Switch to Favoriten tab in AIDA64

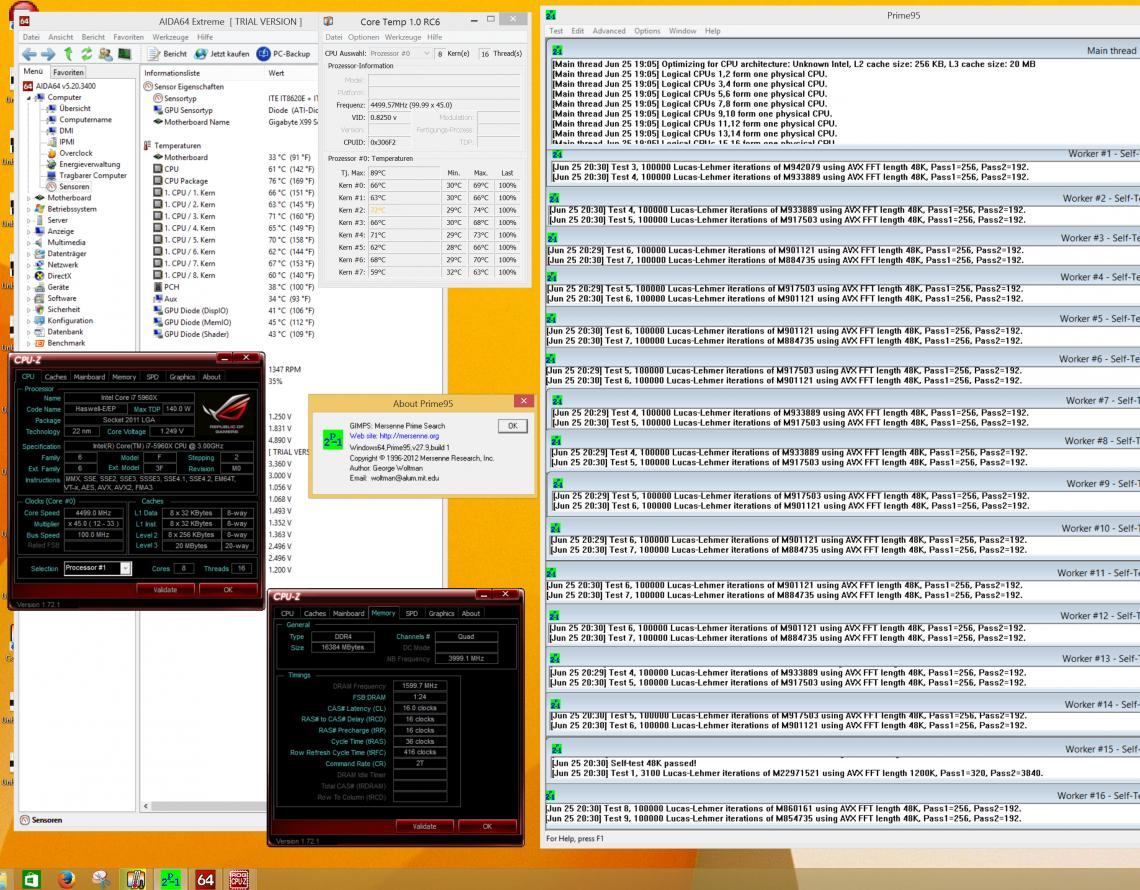(68, 73)
